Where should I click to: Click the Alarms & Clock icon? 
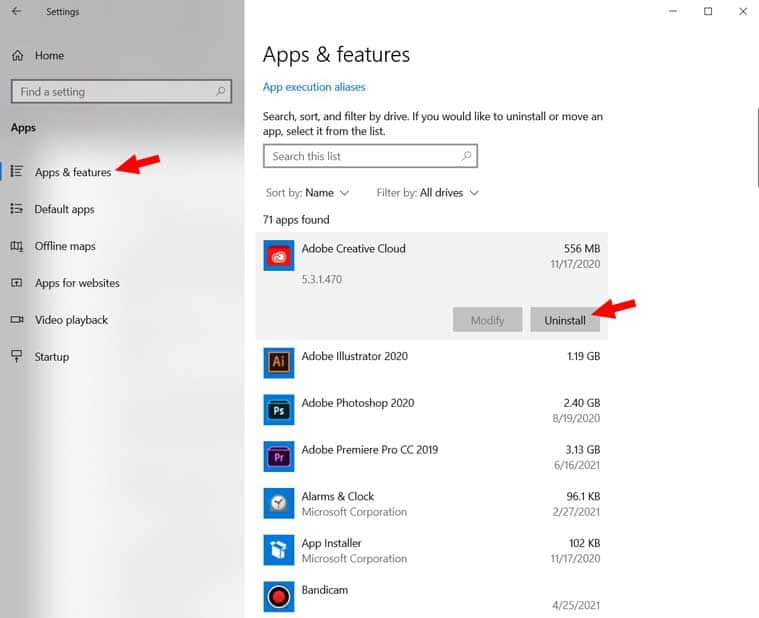pos(279,503)
